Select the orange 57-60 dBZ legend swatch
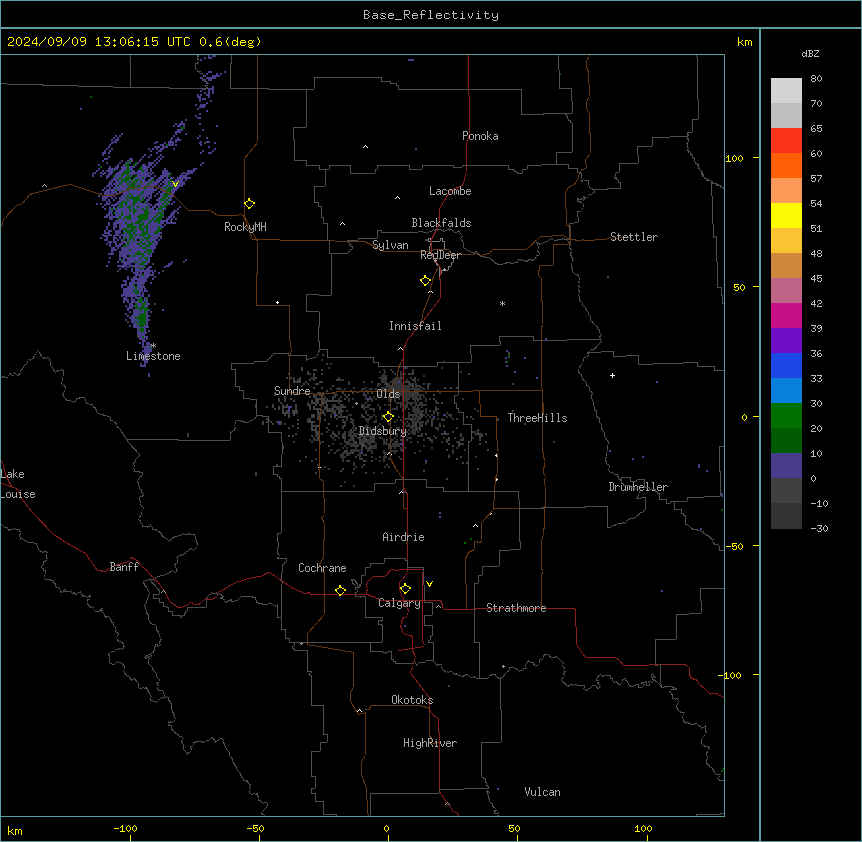 (786, 165)
